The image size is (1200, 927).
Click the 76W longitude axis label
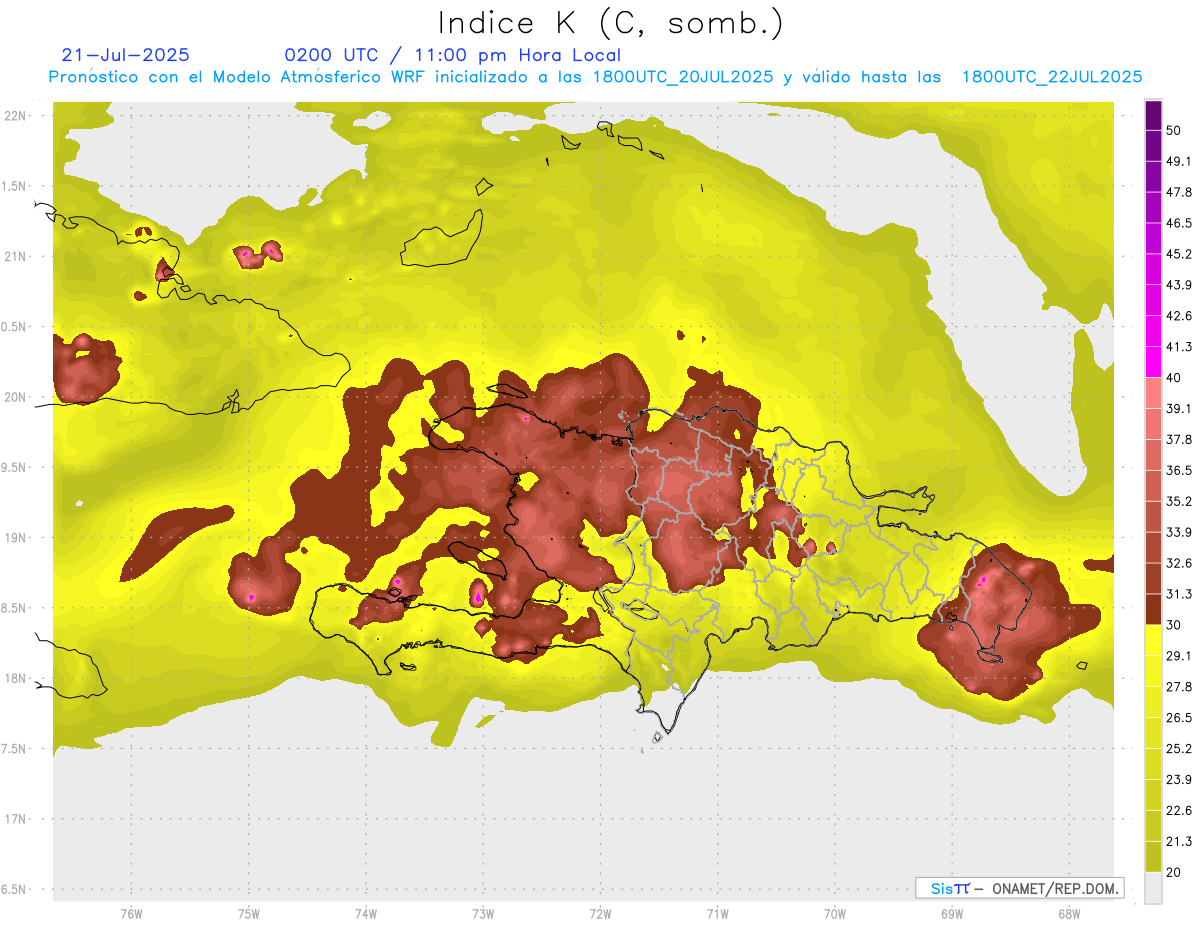tap(131, 913)
